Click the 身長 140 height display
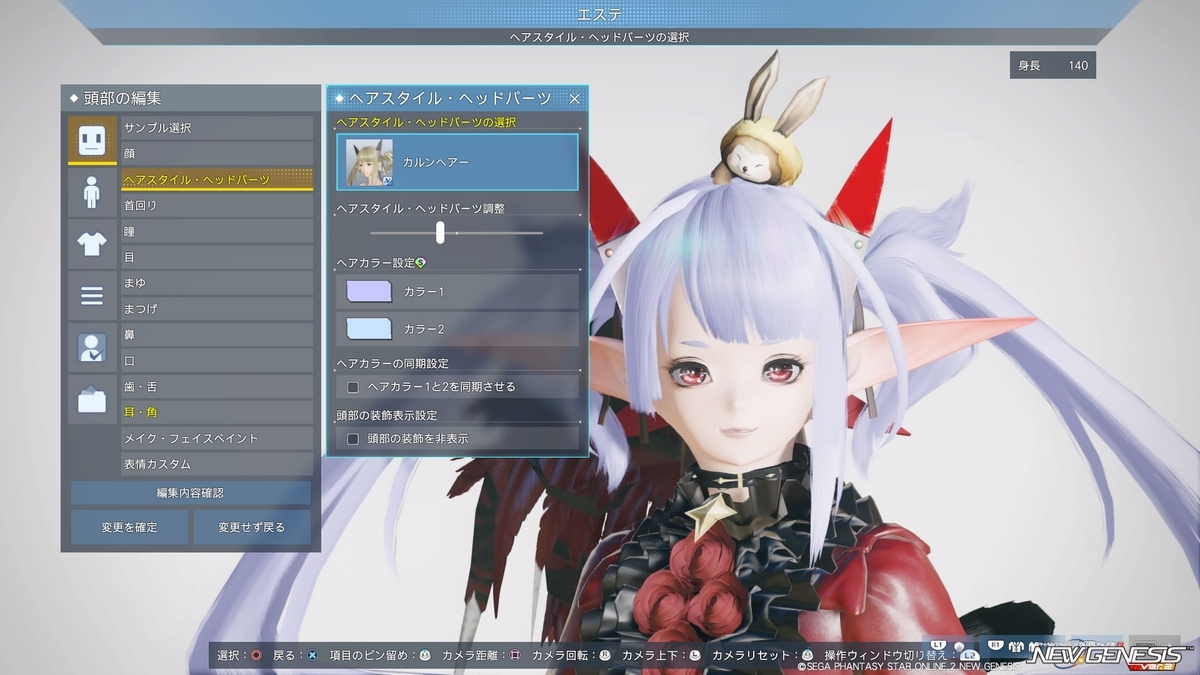The height and width of the screenshot is (675, 1200). point(1052,66)
